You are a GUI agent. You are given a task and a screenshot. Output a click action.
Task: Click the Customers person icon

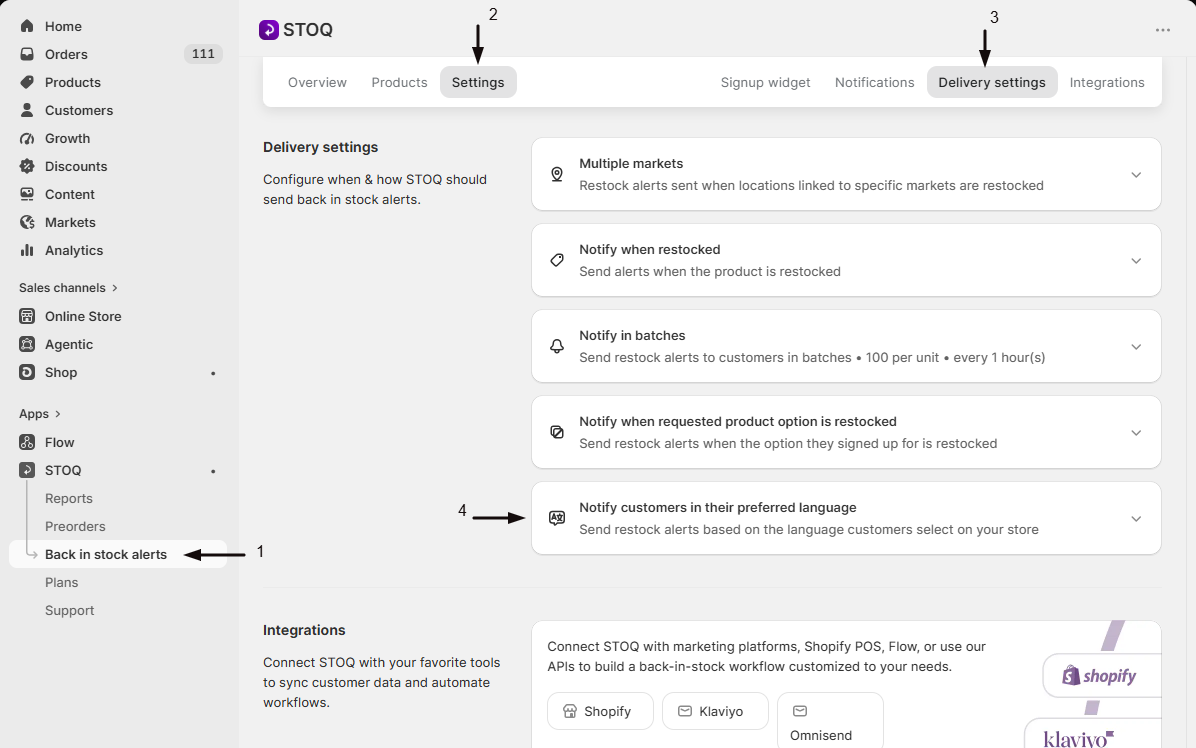click(27, 110)
